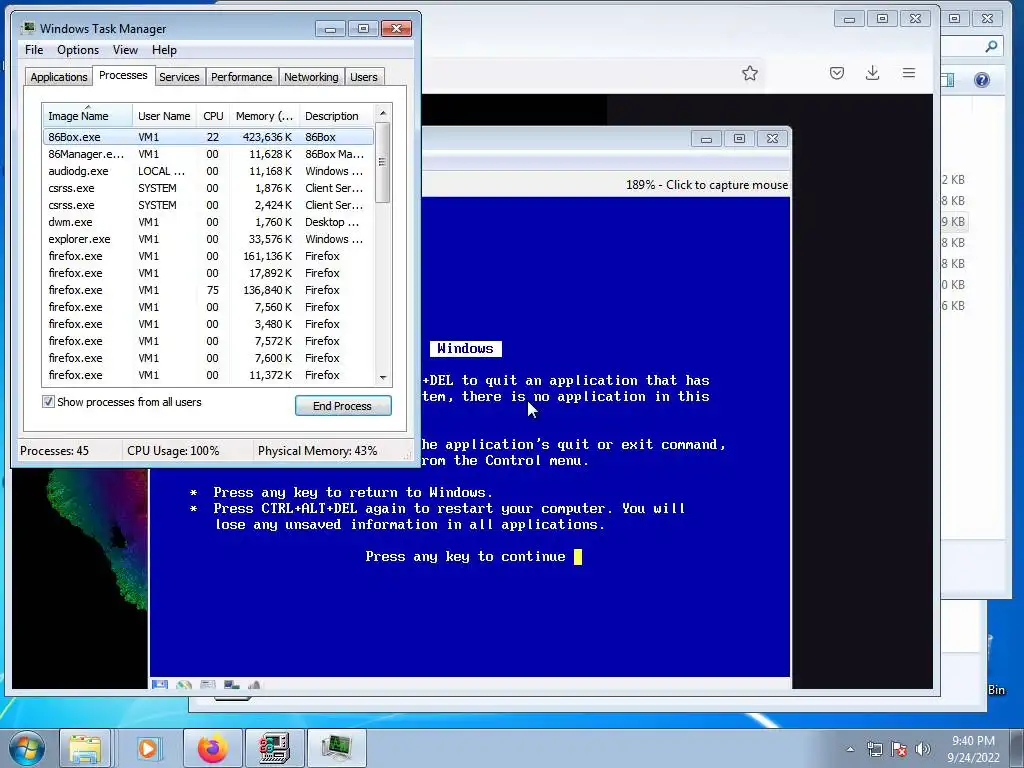1024x768 pixels.
Task: Bookmark page with Firefox star icon
Action: (x=750, y=73)
